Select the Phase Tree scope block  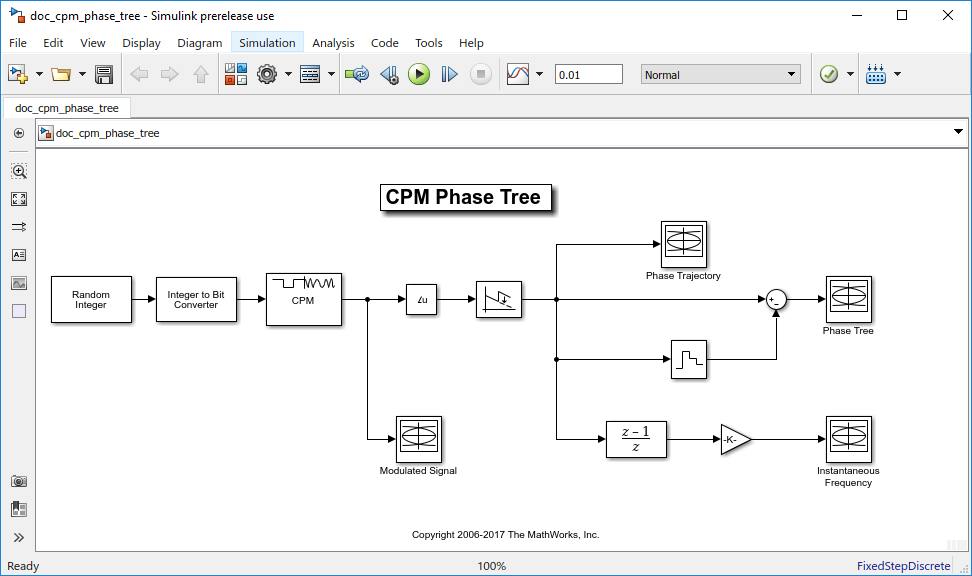[849, 299]
